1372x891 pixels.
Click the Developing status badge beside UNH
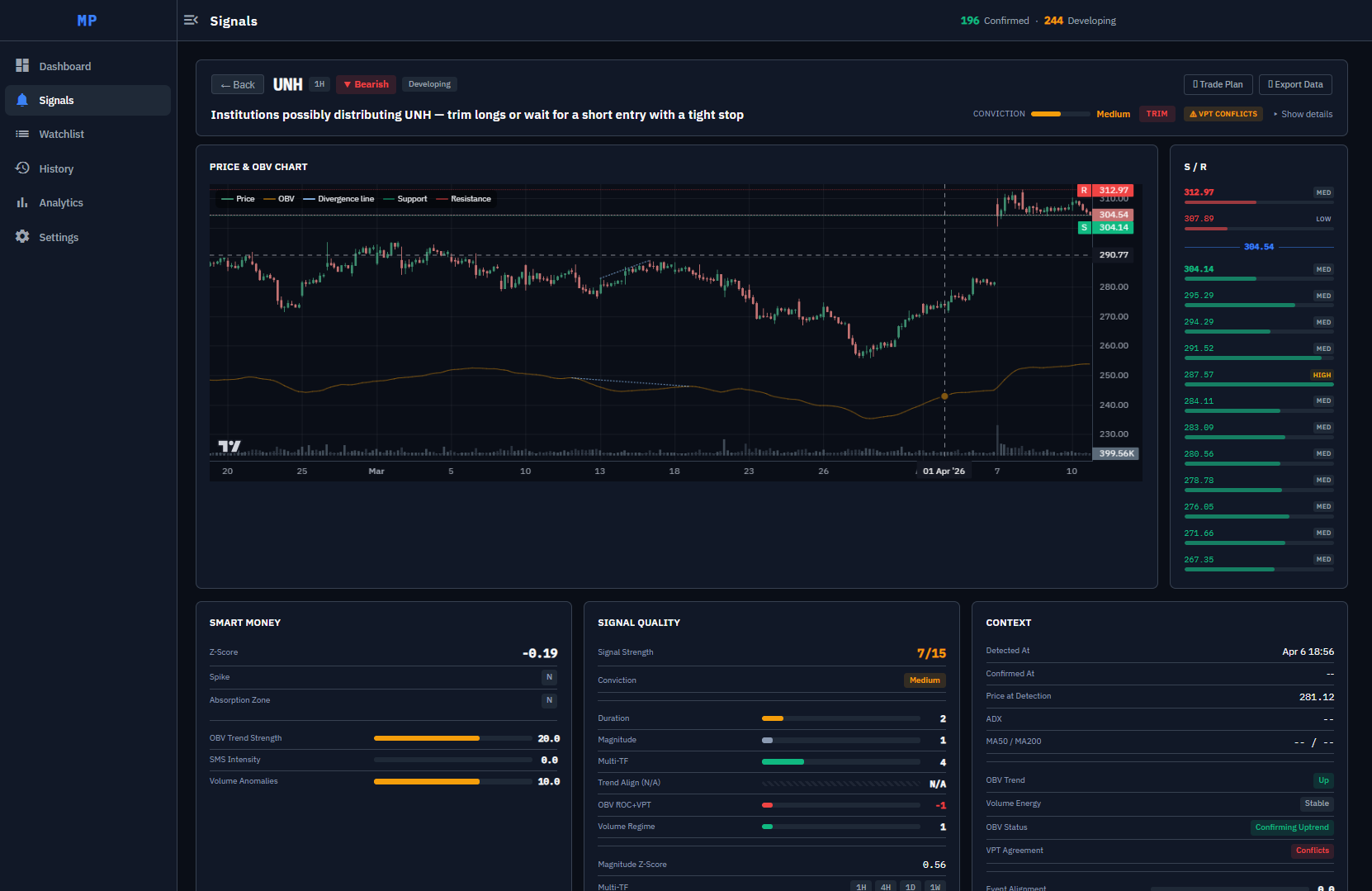pos(429,84)
